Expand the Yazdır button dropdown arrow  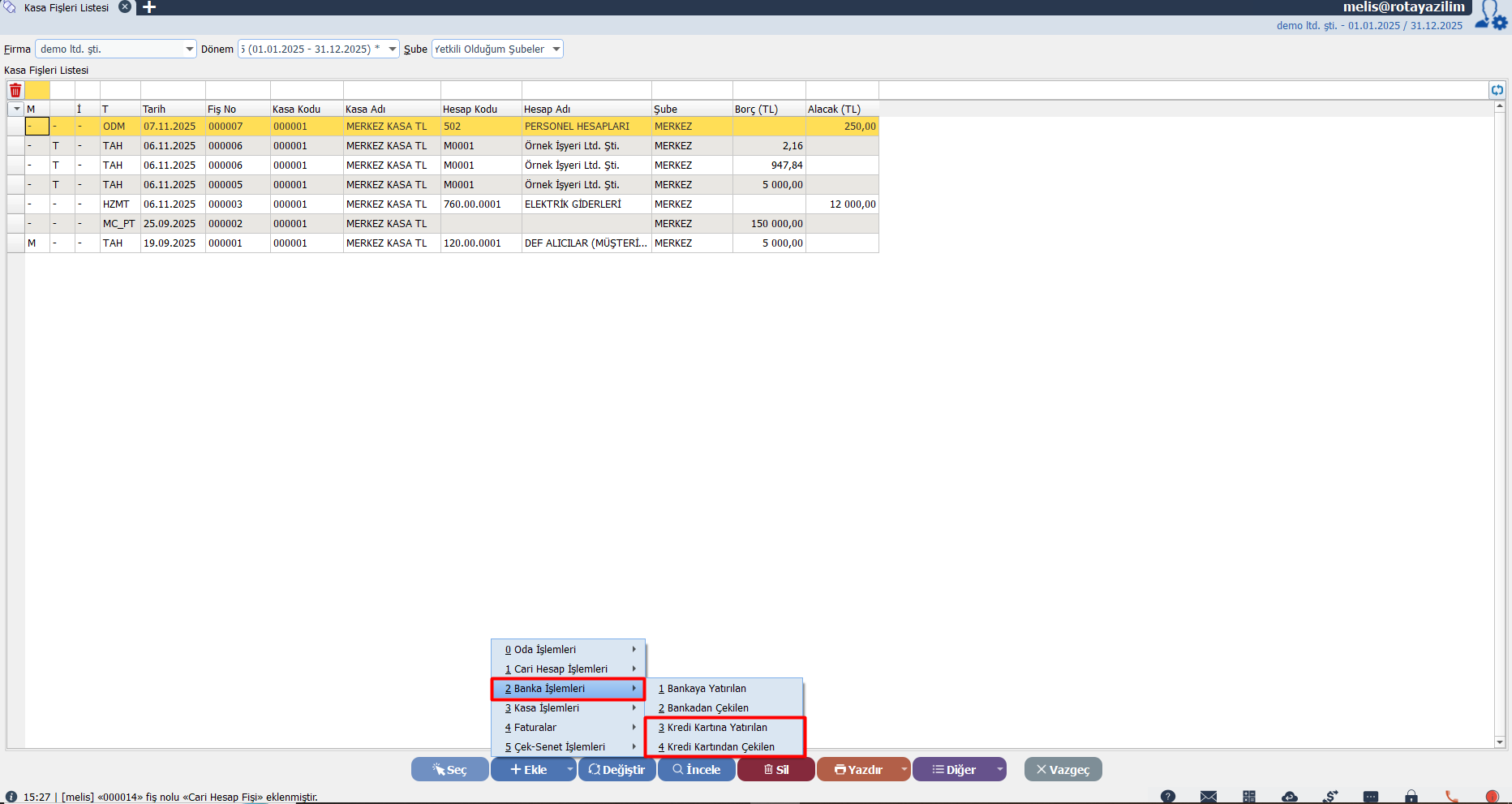904,769
